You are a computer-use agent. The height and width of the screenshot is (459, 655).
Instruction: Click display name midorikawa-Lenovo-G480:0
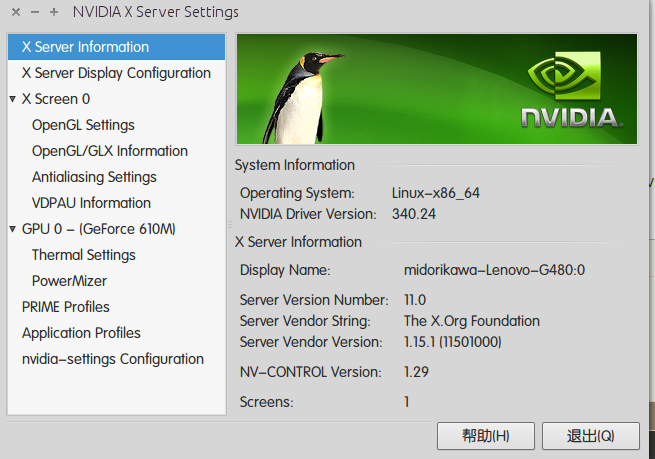pos(494,270)
